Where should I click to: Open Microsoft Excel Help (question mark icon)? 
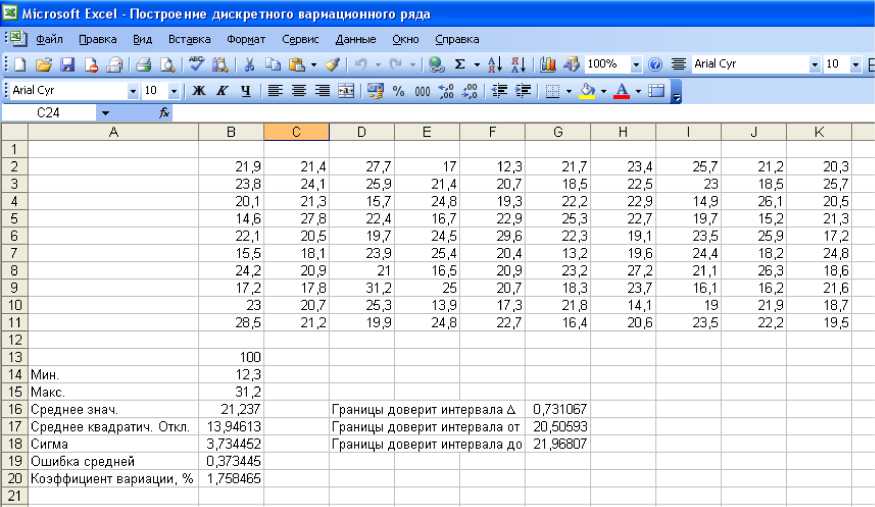coord(655,65)
